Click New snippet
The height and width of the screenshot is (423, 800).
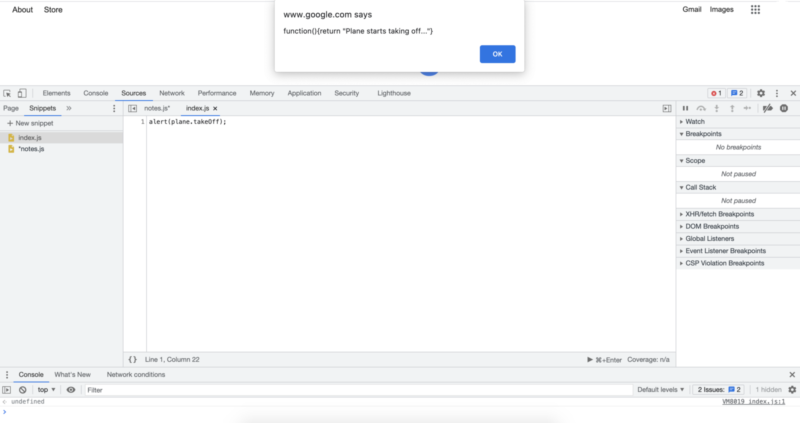coord(30,123)
